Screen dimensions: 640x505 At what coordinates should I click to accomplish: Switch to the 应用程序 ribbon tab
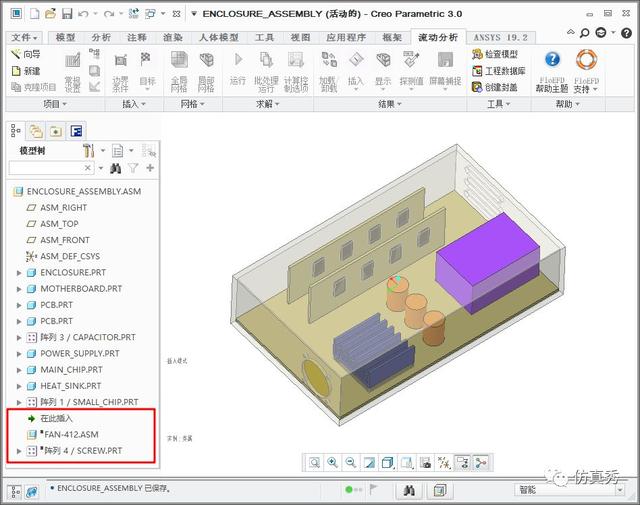[x=346, y=38]
